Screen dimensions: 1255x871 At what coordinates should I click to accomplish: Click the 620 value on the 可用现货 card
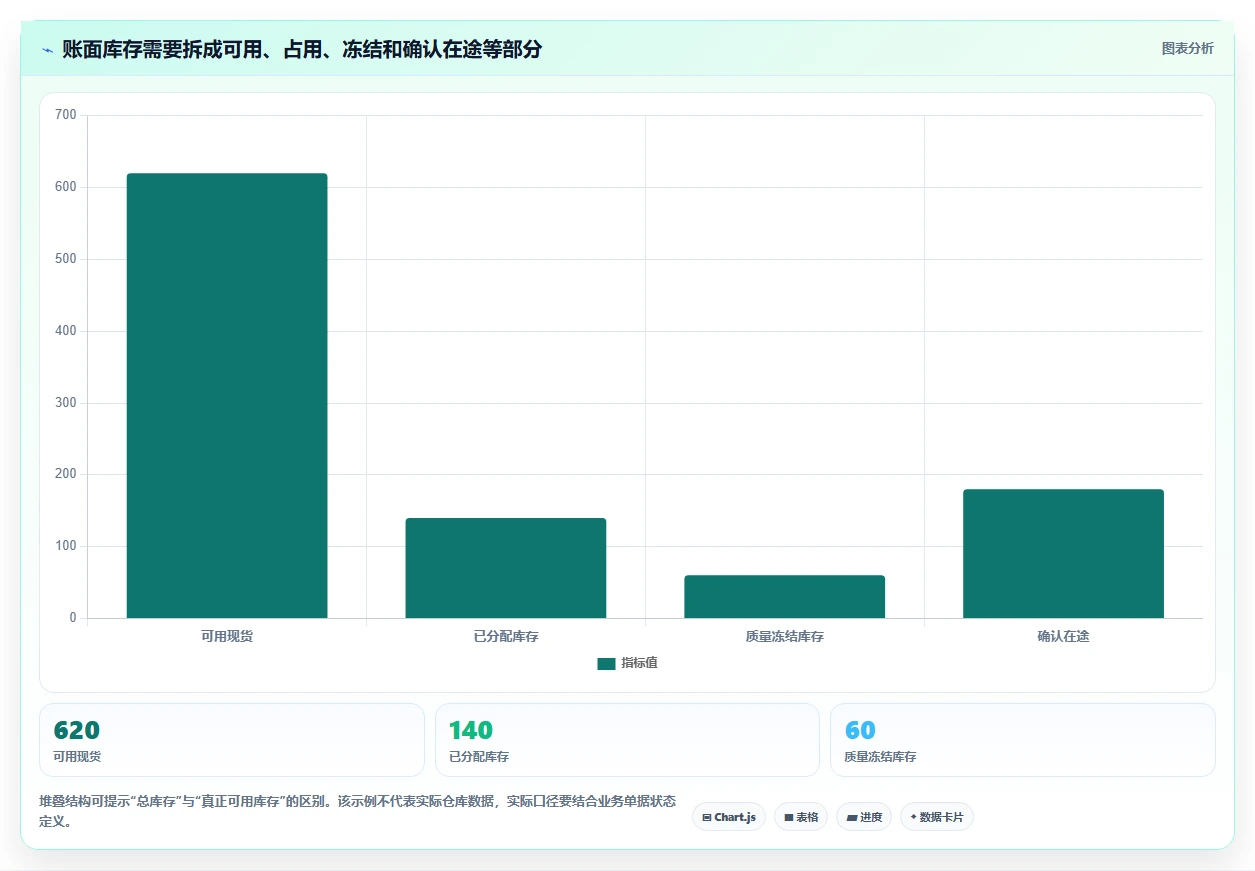coord(77,730)
